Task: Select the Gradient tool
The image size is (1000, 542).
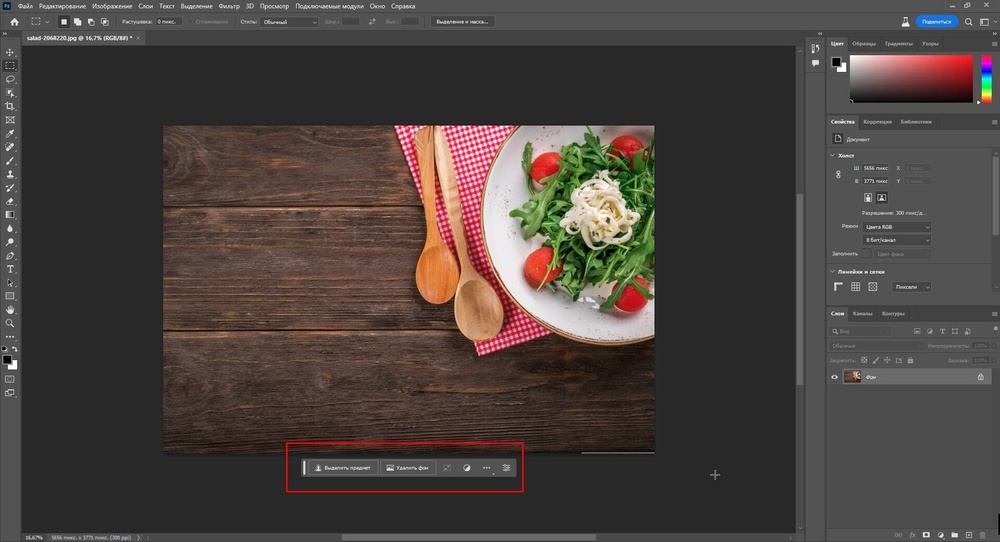Action: tap(10, 215)
